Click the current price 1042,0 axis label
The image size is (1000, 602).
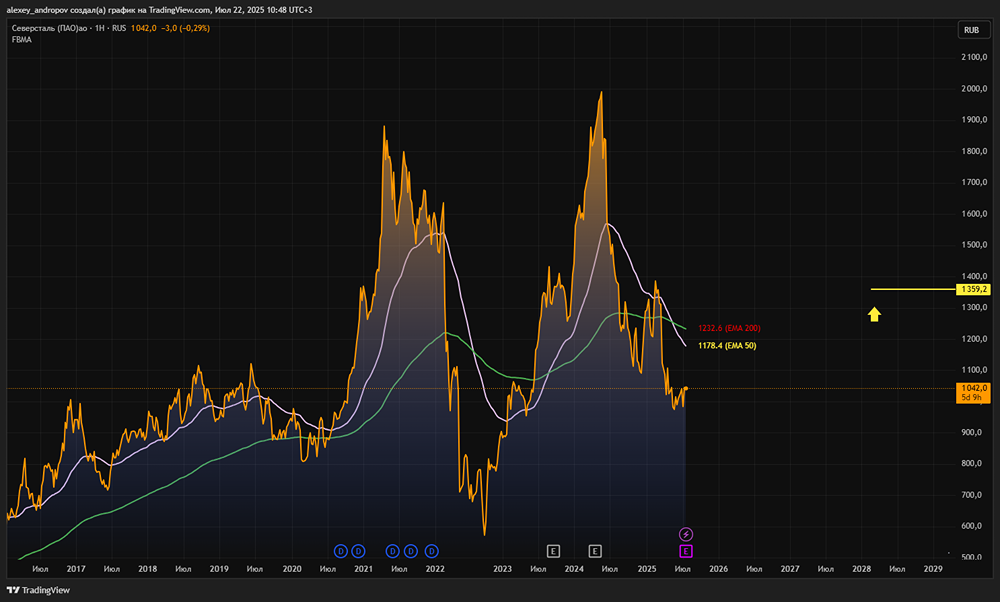click(x=972, y=387)
